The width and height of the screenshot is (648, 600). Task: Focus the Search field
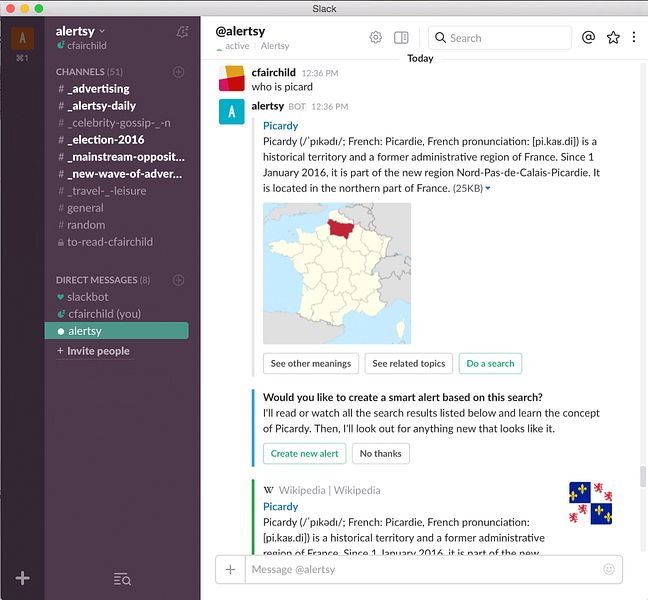point(500,38)
